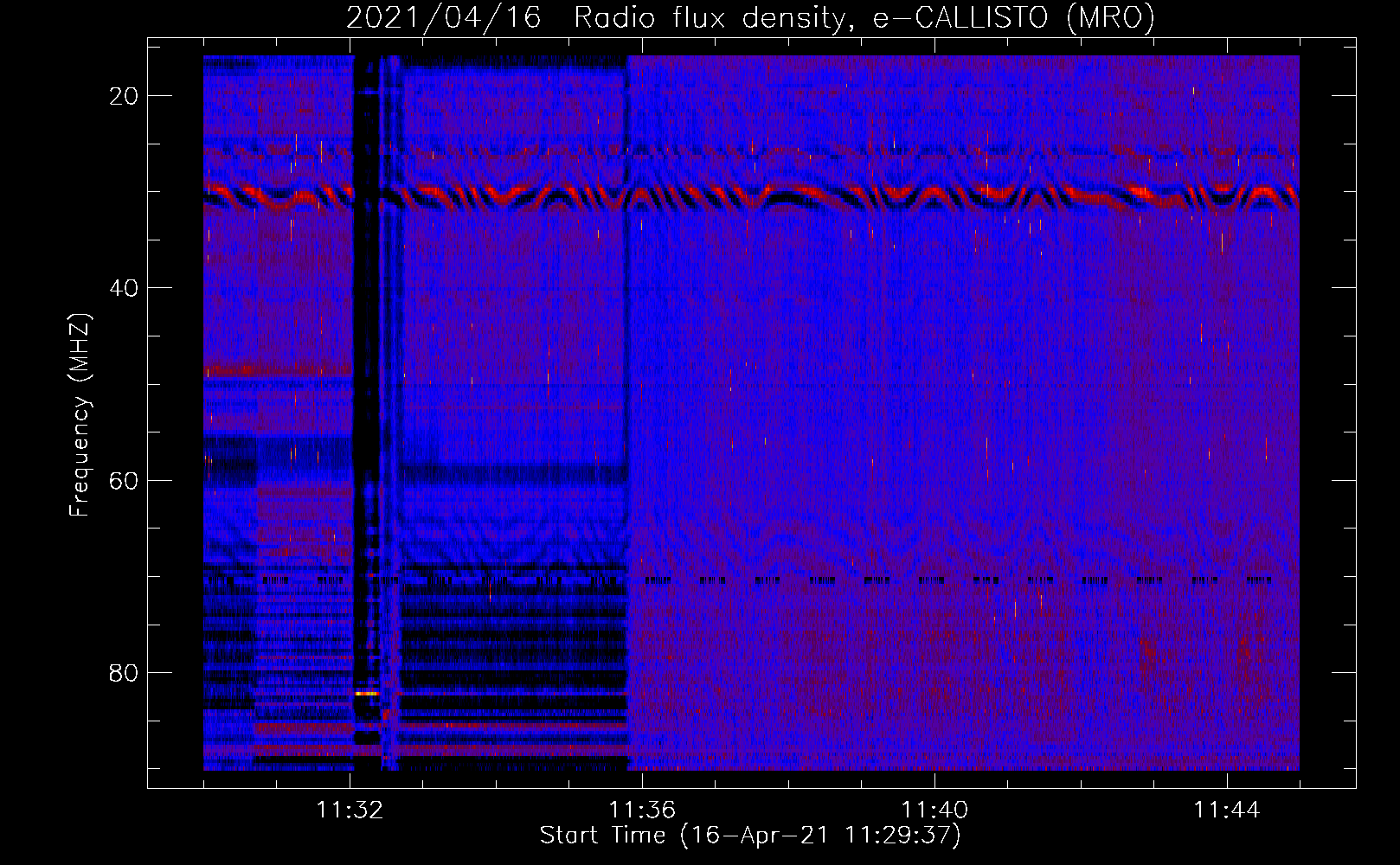Click the bright yellow burst near 82 MHz
Screen dimensions: 1400x865
pyautogui.click(x=367, y=693)
